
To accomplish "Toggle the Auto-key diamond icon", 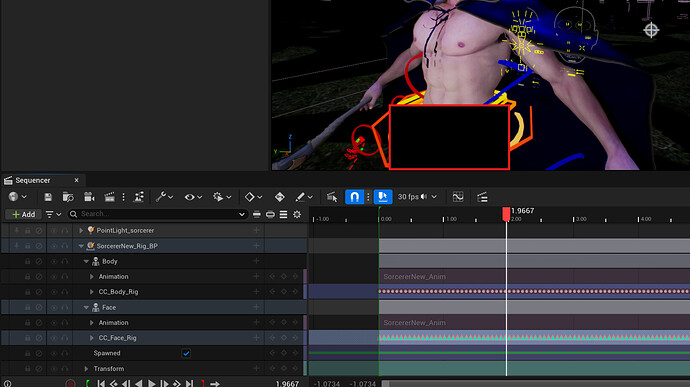I will click(279, 197).
